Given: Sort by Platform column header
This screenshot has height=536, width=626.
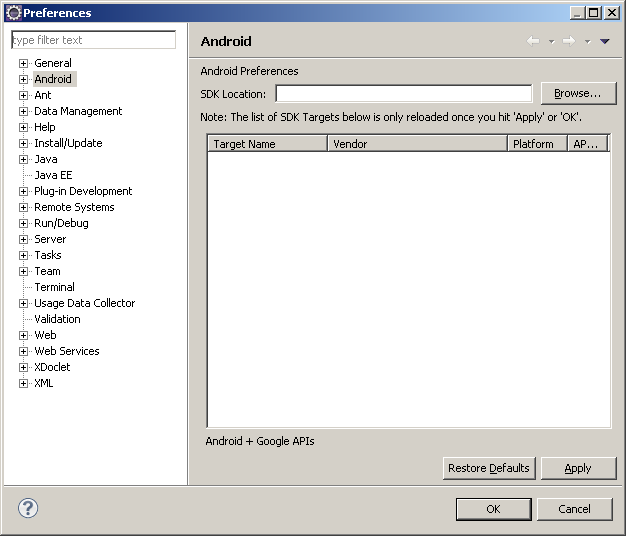Looking at the screenshot, I should (537, 144).
